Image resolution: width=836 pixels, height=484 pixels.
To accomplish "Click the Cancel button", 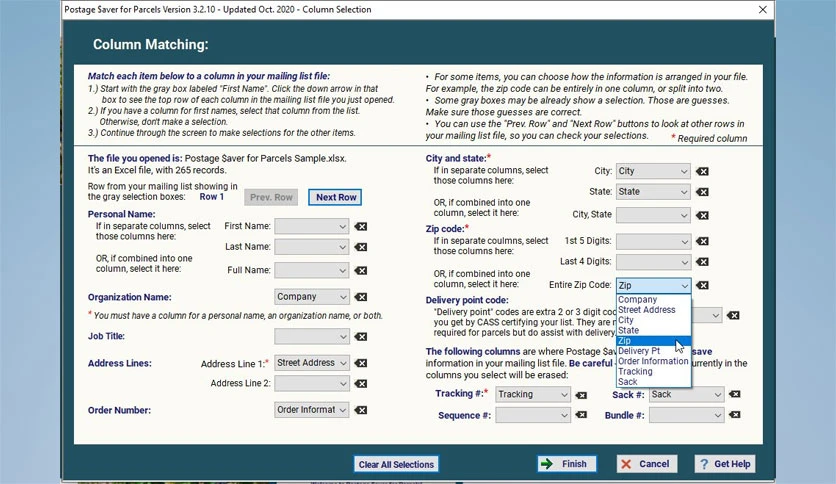I will click(647, 464).
